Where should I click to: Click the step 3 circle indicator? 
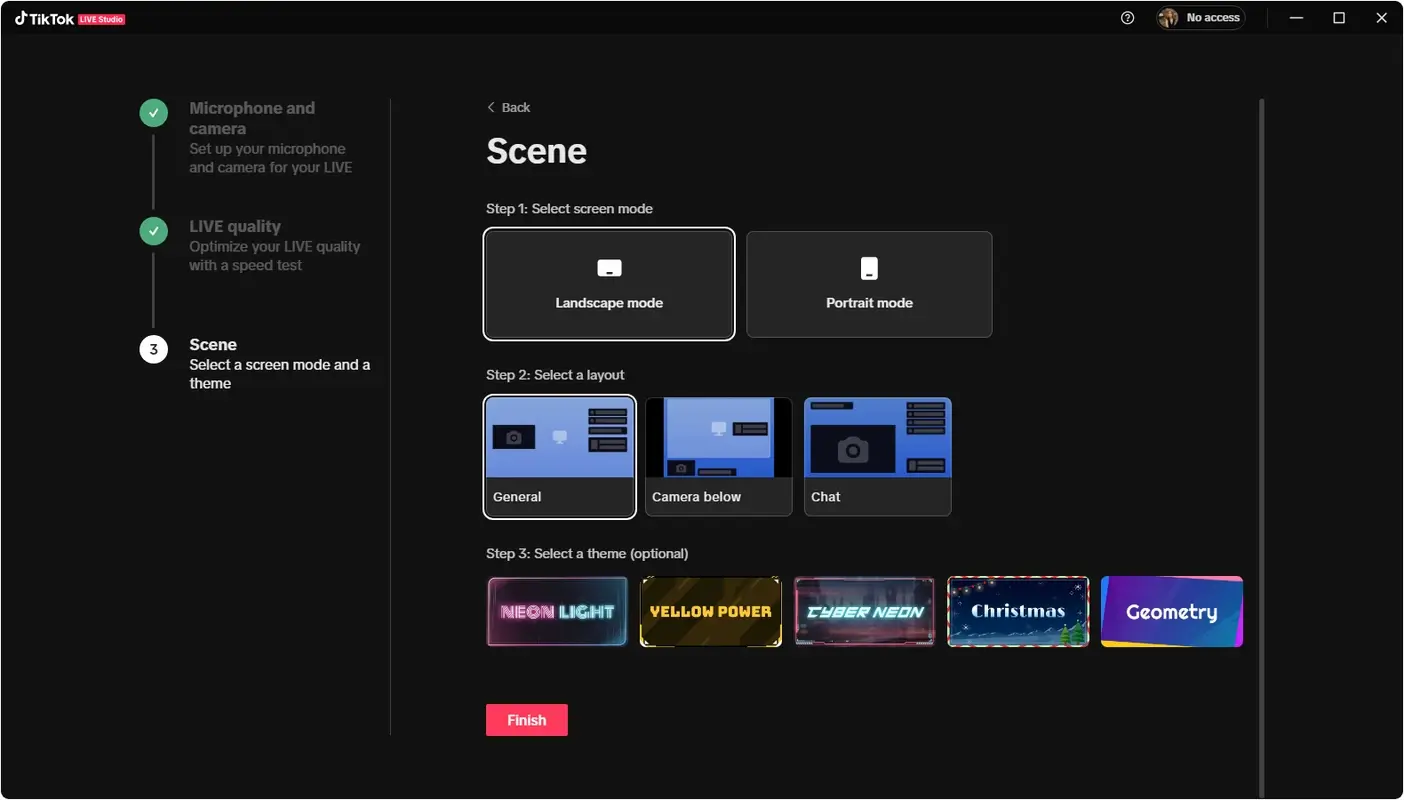[153, 349]
